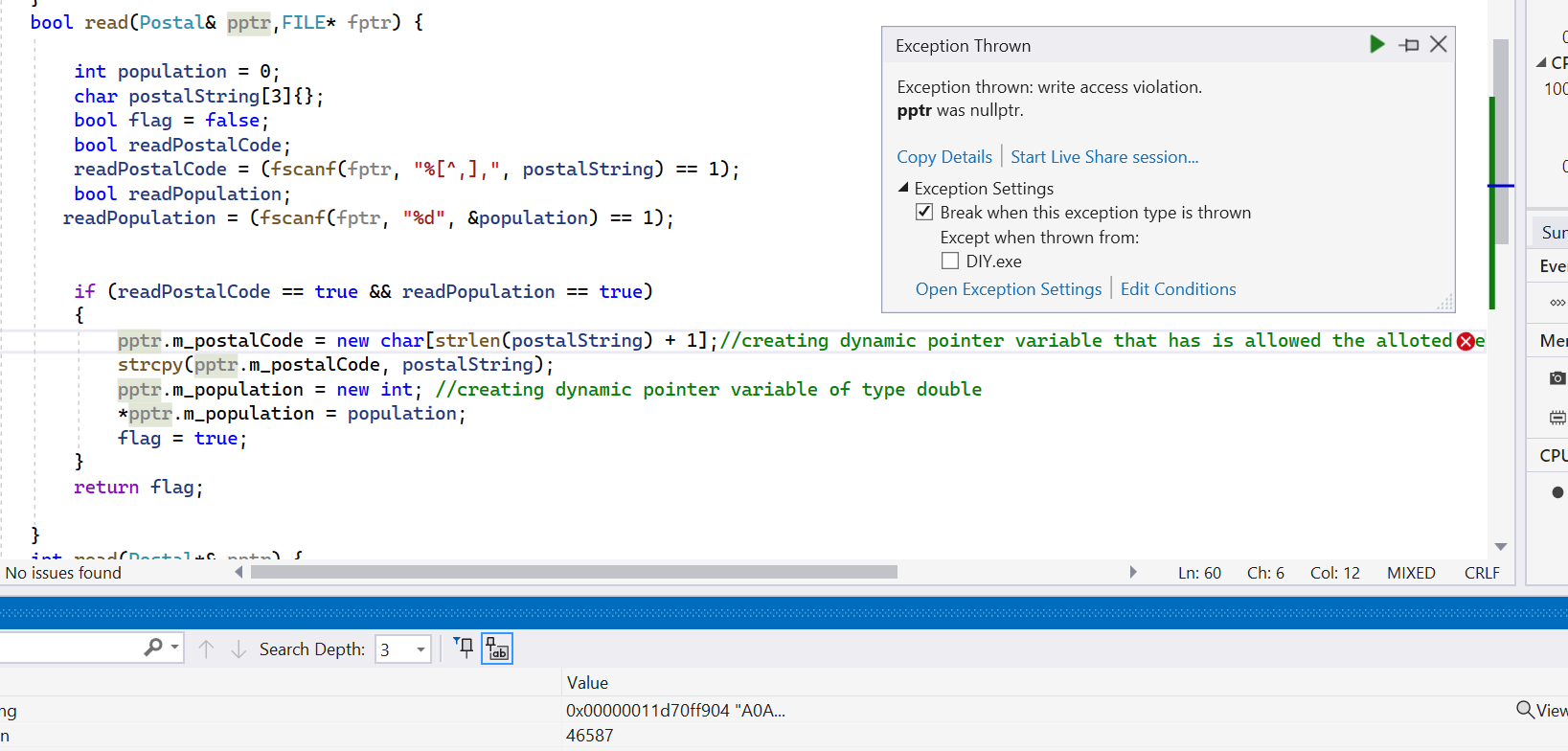This screenshot has height=751, width=1568.
Task: Click inside the Locals search input field
Action: click(69, 648)
